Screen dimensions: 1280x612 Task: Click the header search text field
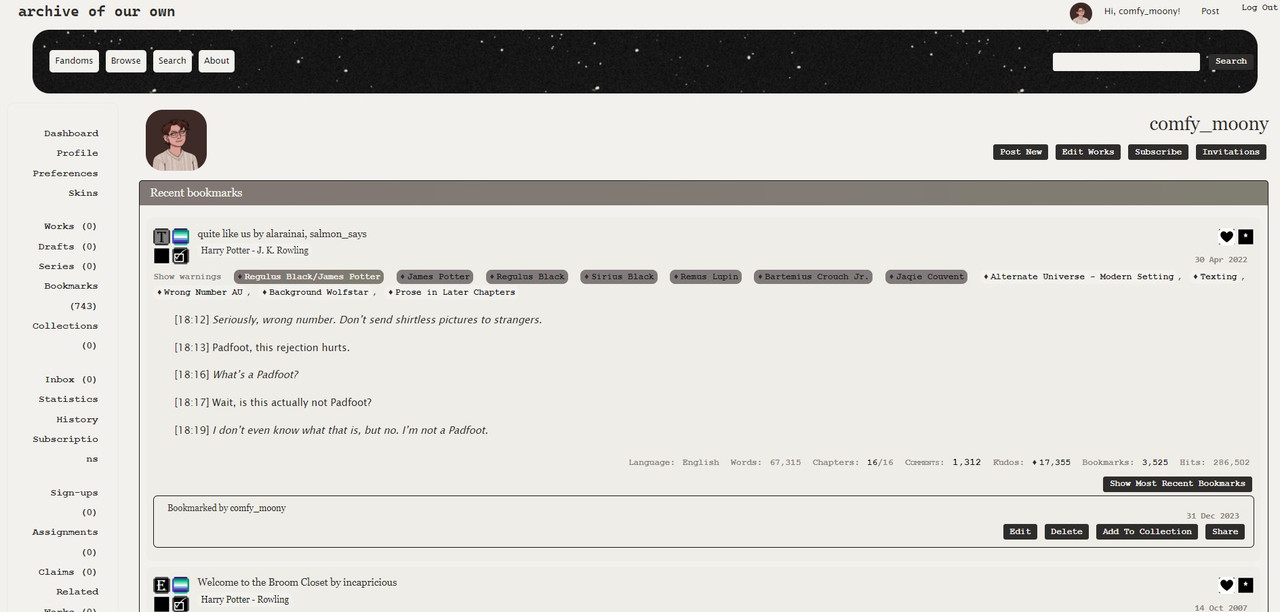1126,62
